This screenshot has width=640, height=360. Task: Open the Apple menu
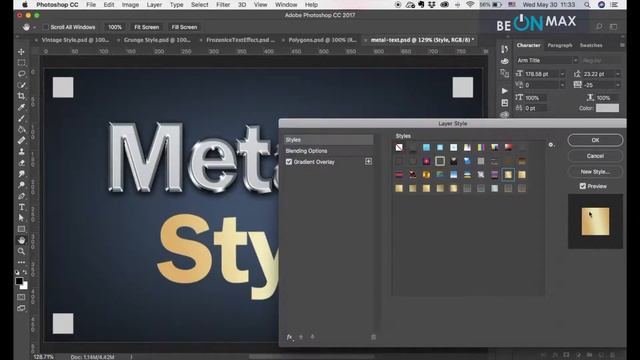[24, 5]
